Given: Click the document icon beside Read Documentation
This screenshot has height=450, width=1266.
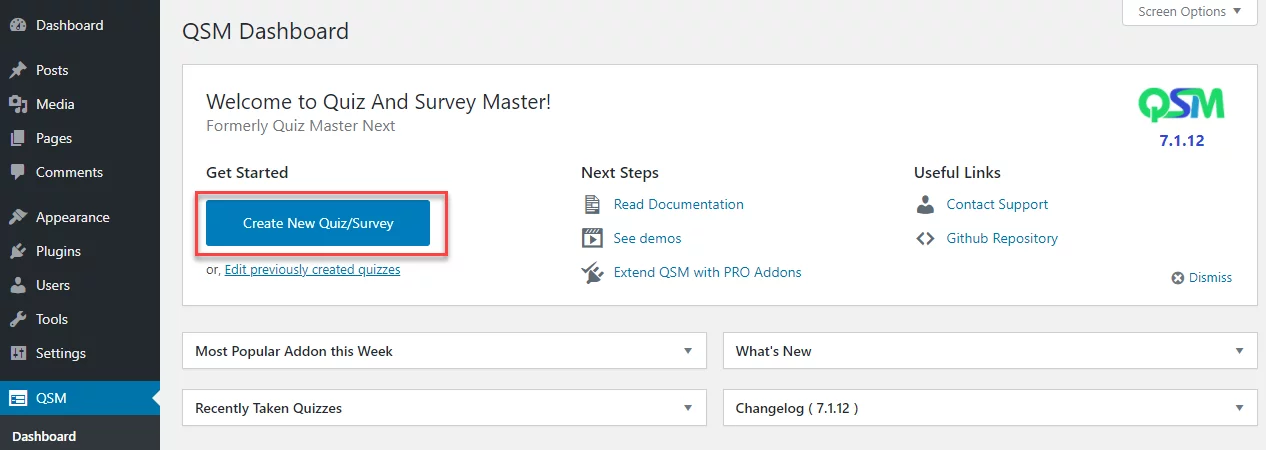Looking at the screenshot, I should (592, 204).
